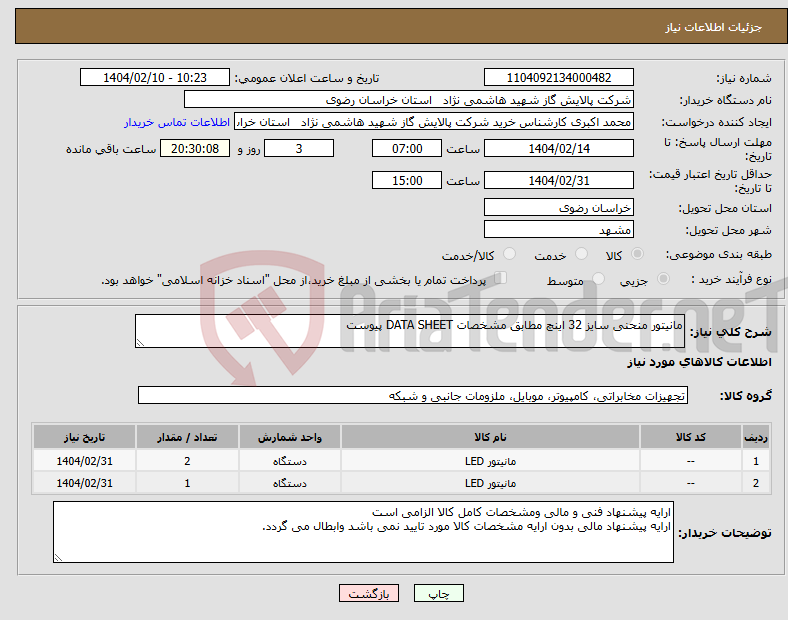
Task: Click the announcement date-time field 1404/02/10 - 10:23
Action: pyautogui.click(x=155, y=78)
